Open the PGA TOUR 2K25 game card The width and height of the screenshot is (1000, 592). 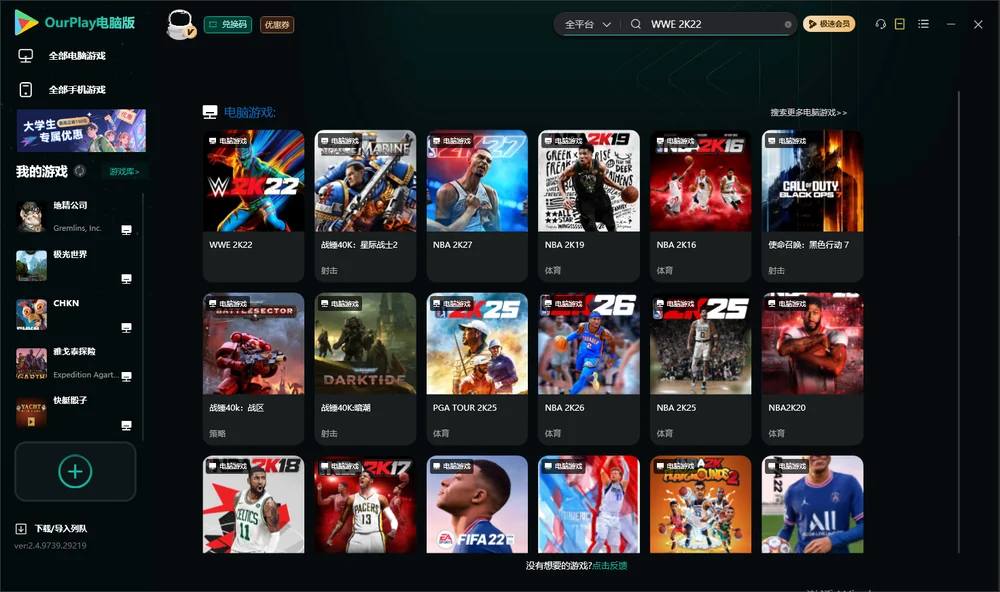point(477,369)
